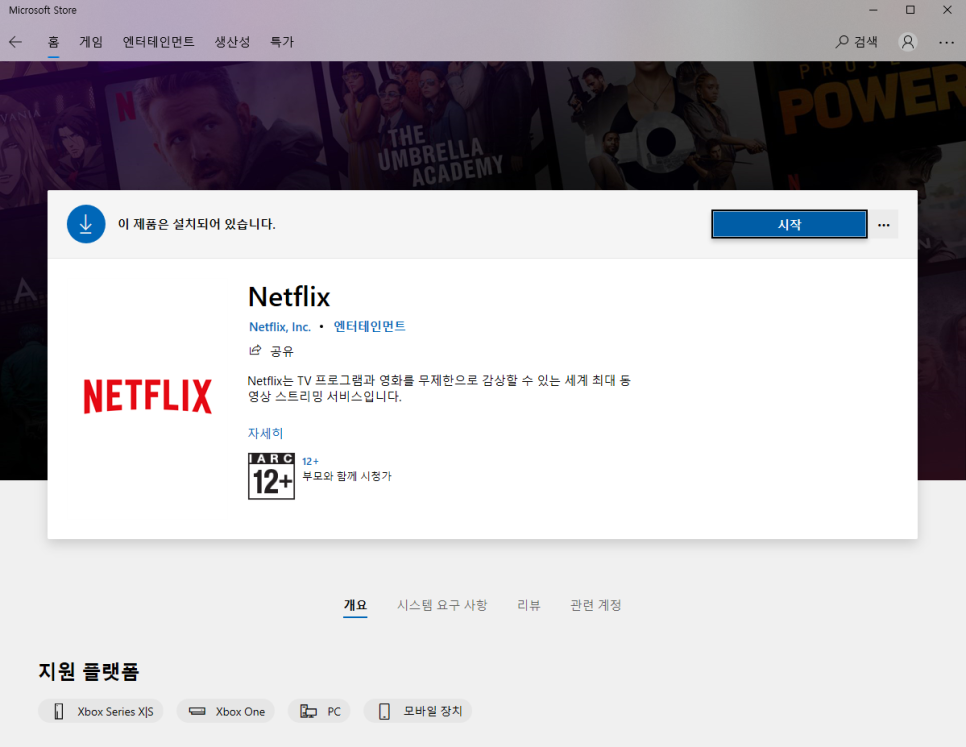Click the 공유 share label
The image size is (966, 747).
tap(282, 352)
